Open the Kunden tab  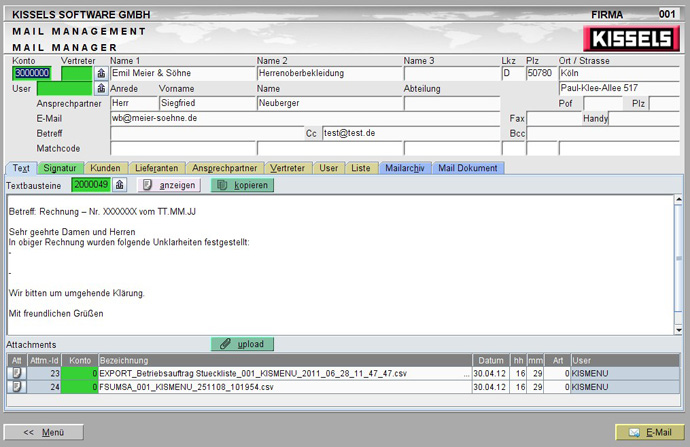point(105,168)
